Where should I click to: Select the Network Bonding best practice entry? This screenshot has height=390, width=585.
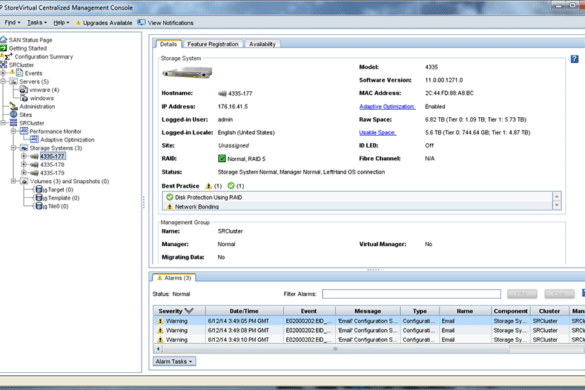point(357,206)
